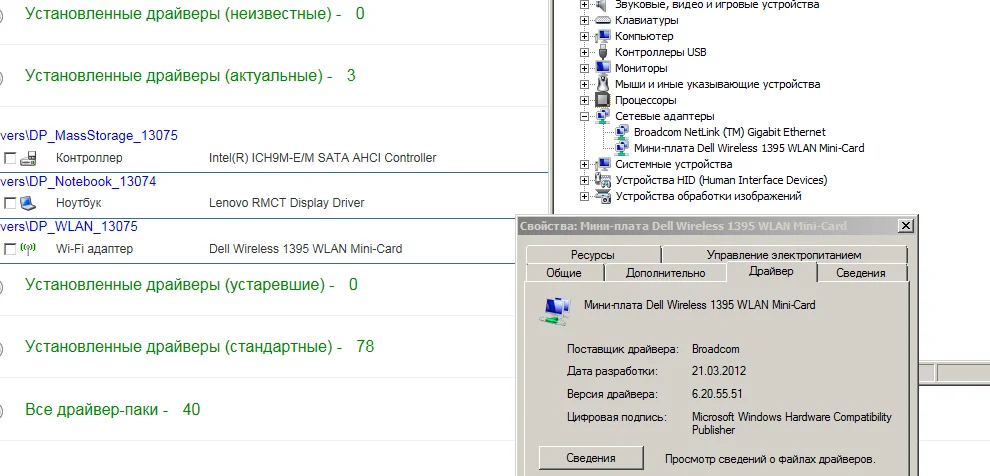The width and height of the screenshot is (990, 476).
Task: Expand the Клавиатуры tree node
Action: [x=584, y=20]
